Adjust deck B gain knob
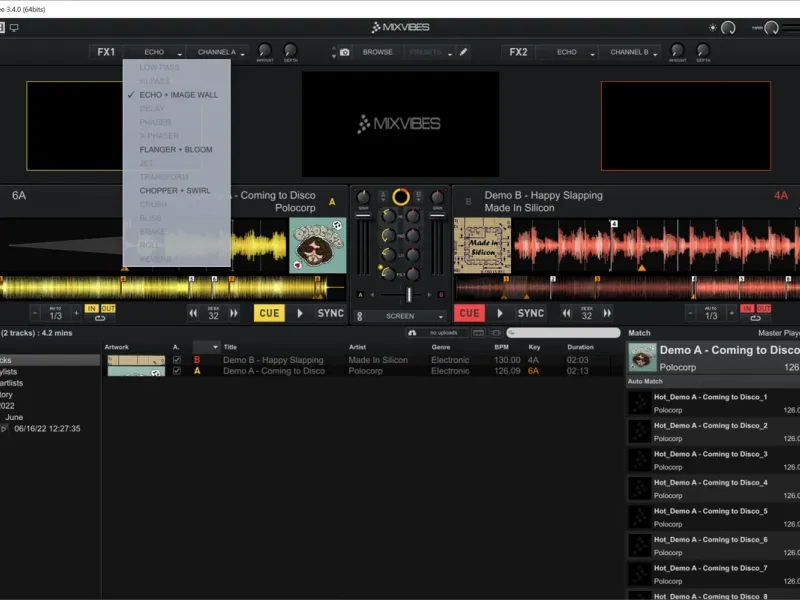This screenshot has height=600, width=800. (437, 197)
